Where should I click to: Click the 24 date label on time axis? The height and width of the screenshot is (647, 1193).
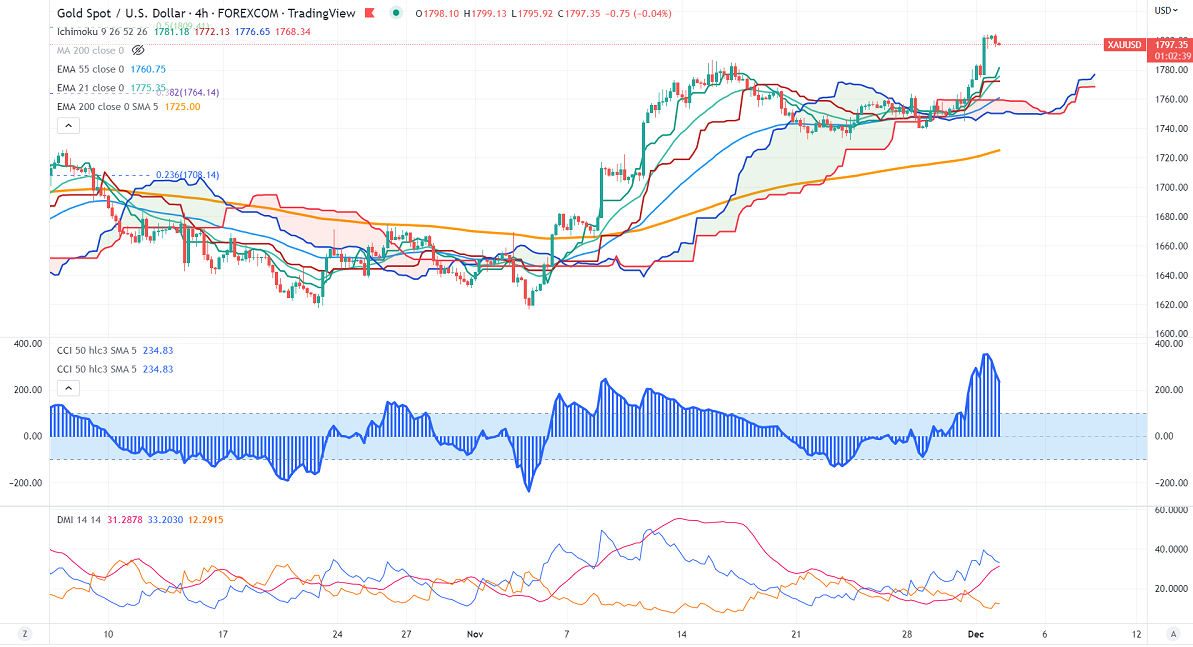(x=337, y=634)
